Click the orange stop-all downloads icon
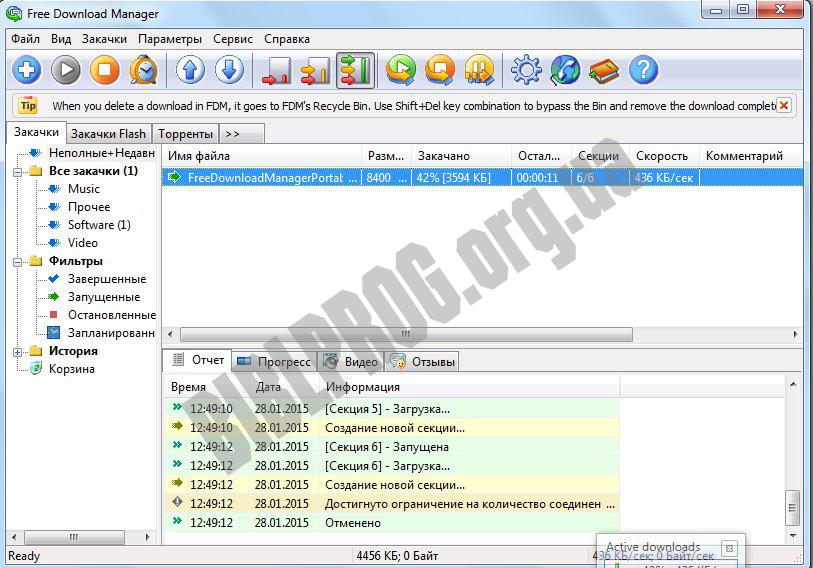 (x=440, y=70)
